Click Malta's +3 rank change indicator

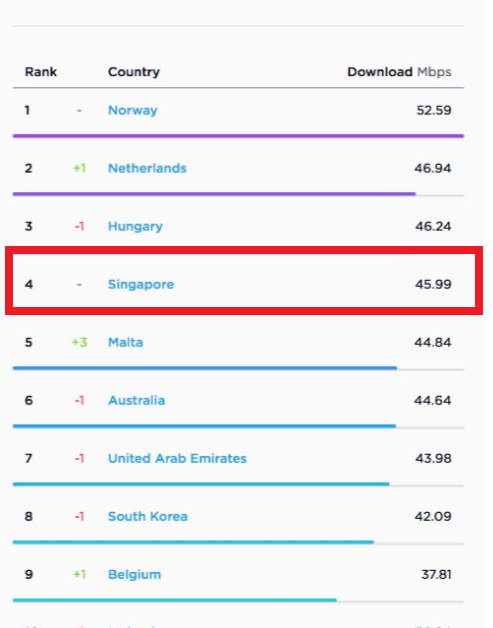point(79,342)
